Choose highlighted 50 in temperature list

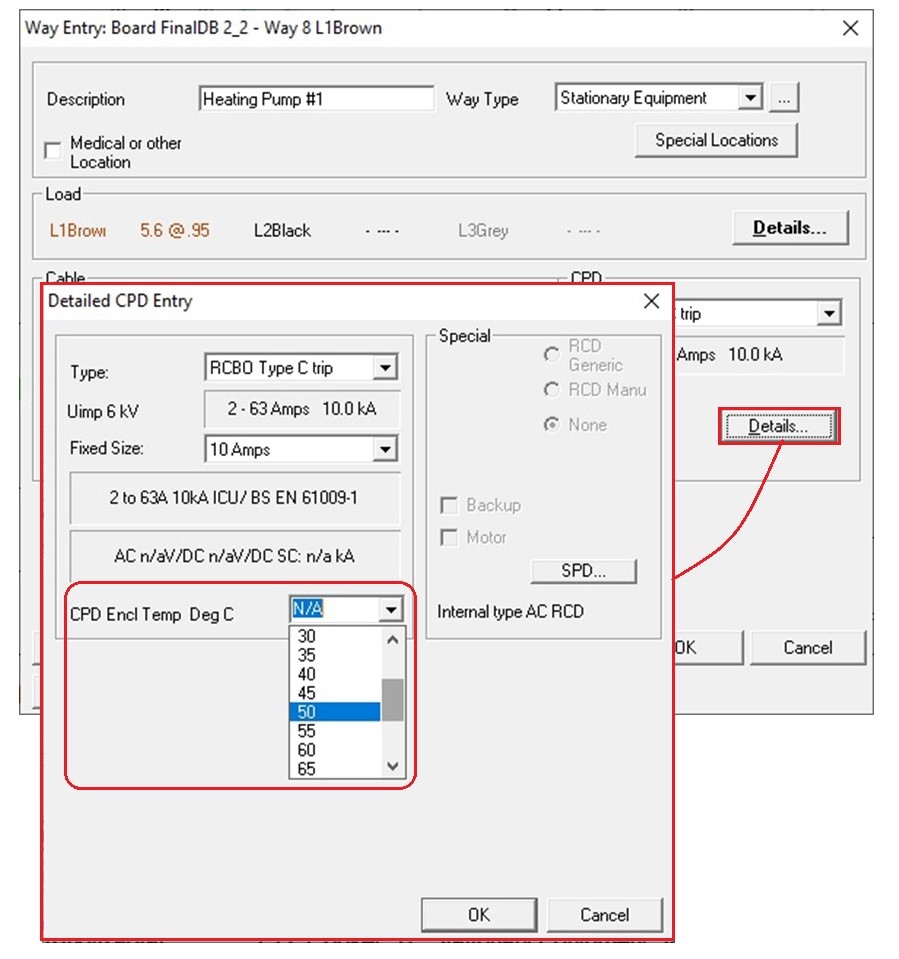[x=335, y=712]
